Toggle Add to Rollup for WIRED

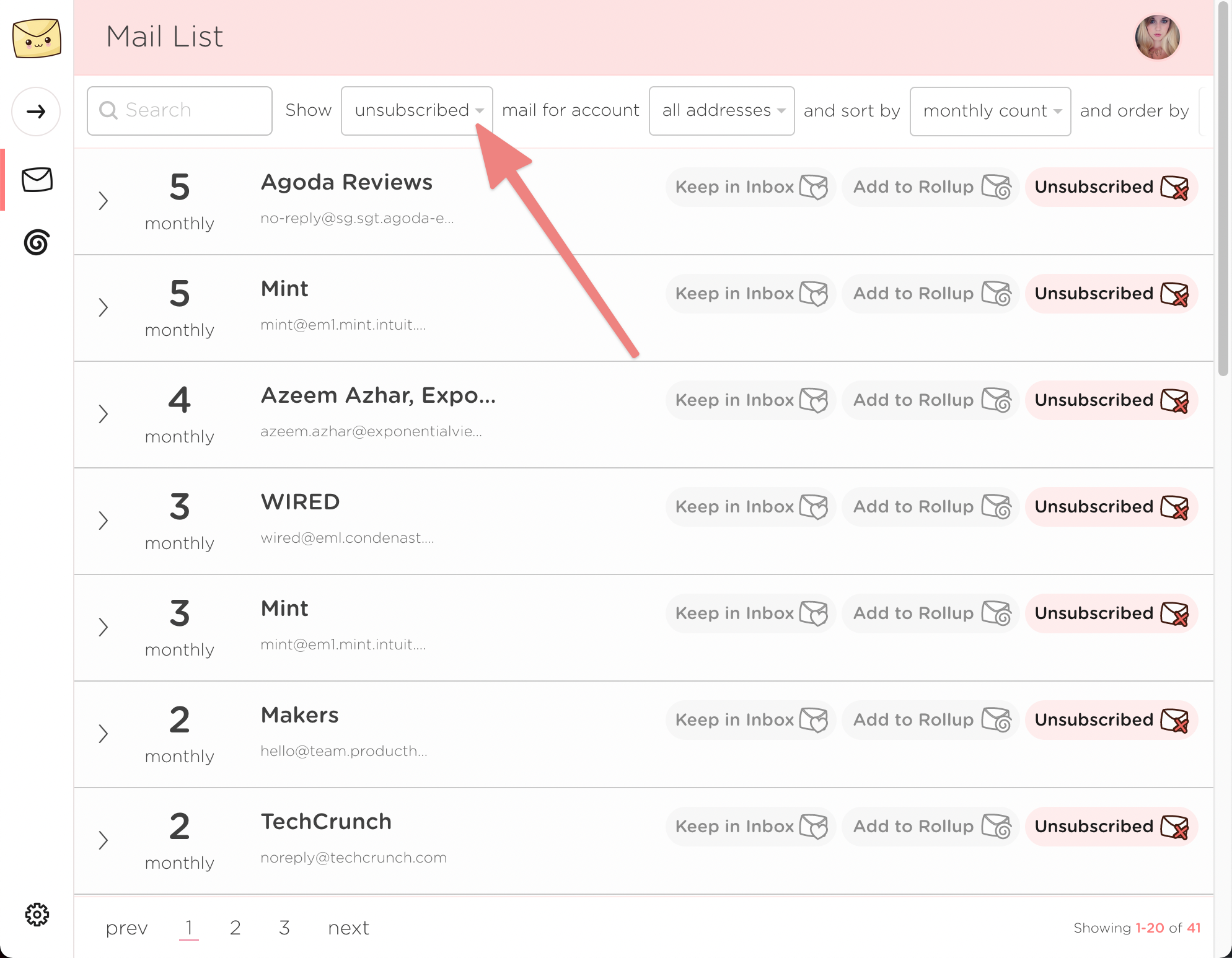tap(930, 507)
